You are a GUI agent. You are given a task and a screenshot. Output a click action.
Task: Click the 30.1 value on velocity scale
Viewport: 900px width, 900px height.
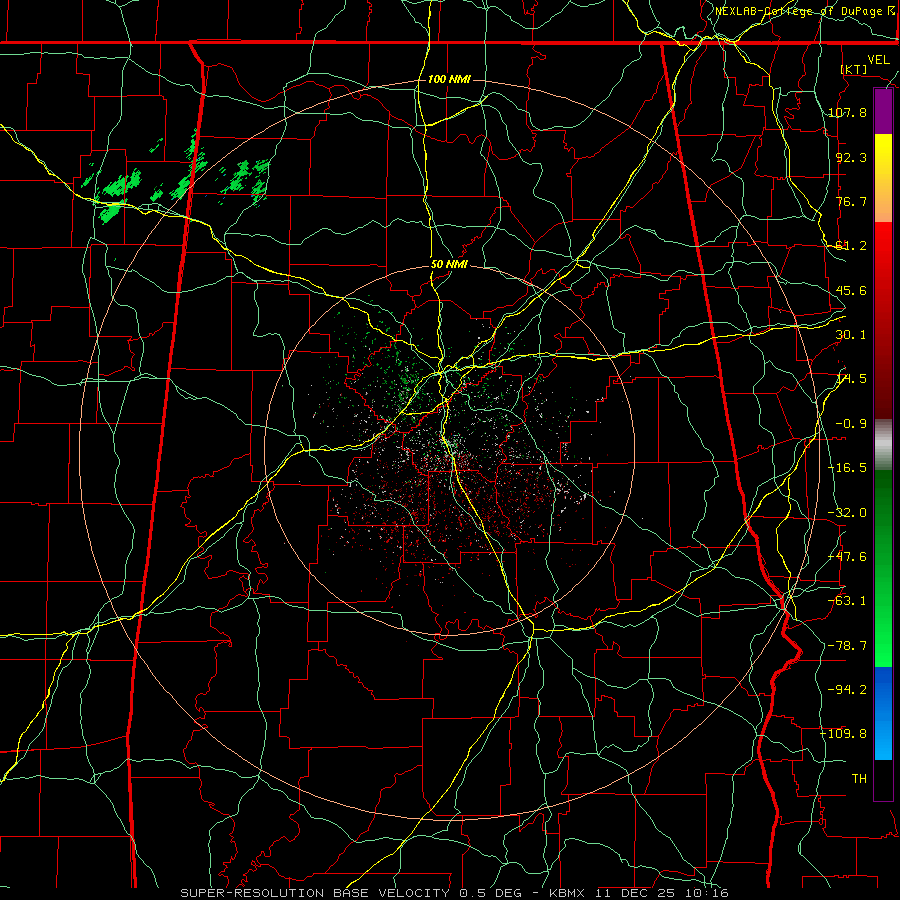click(851, 335)
